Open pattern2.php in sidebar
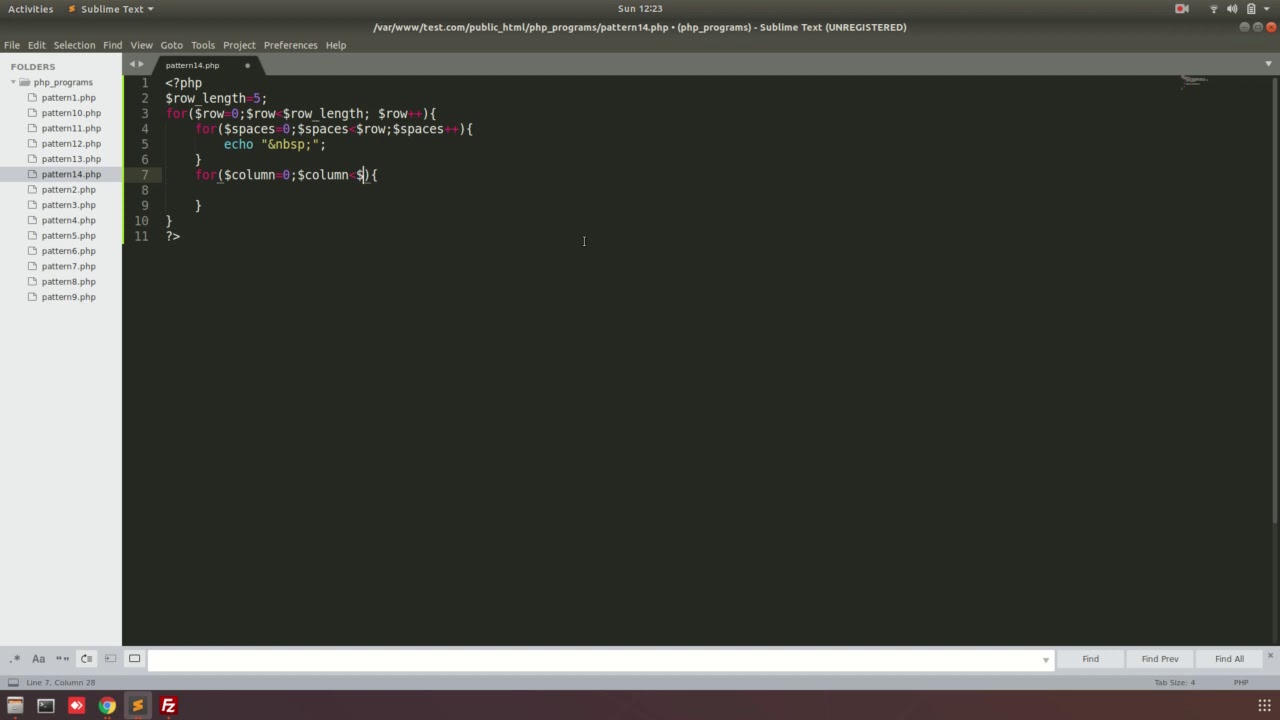Screen dimensions: 1280x720 click(69, 190)
